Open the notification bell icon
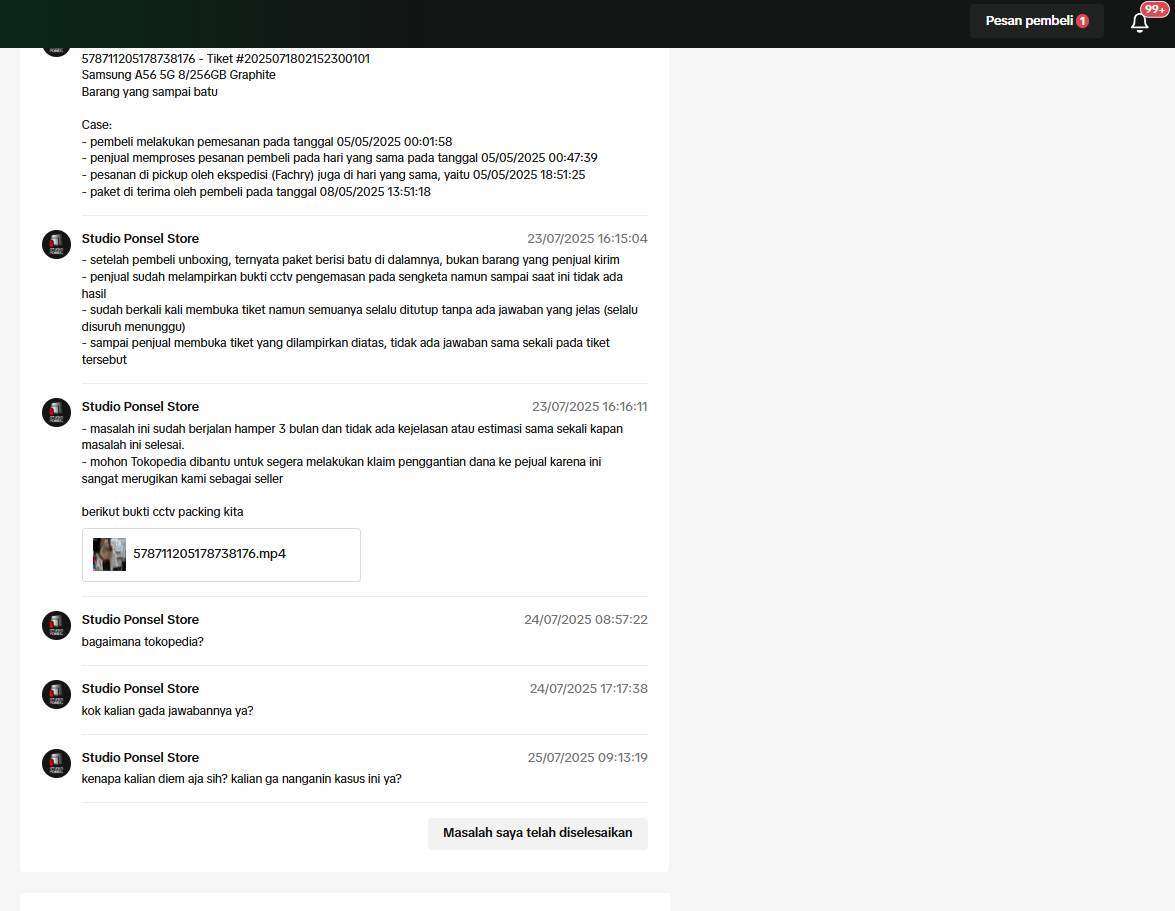 (1139, 22)
